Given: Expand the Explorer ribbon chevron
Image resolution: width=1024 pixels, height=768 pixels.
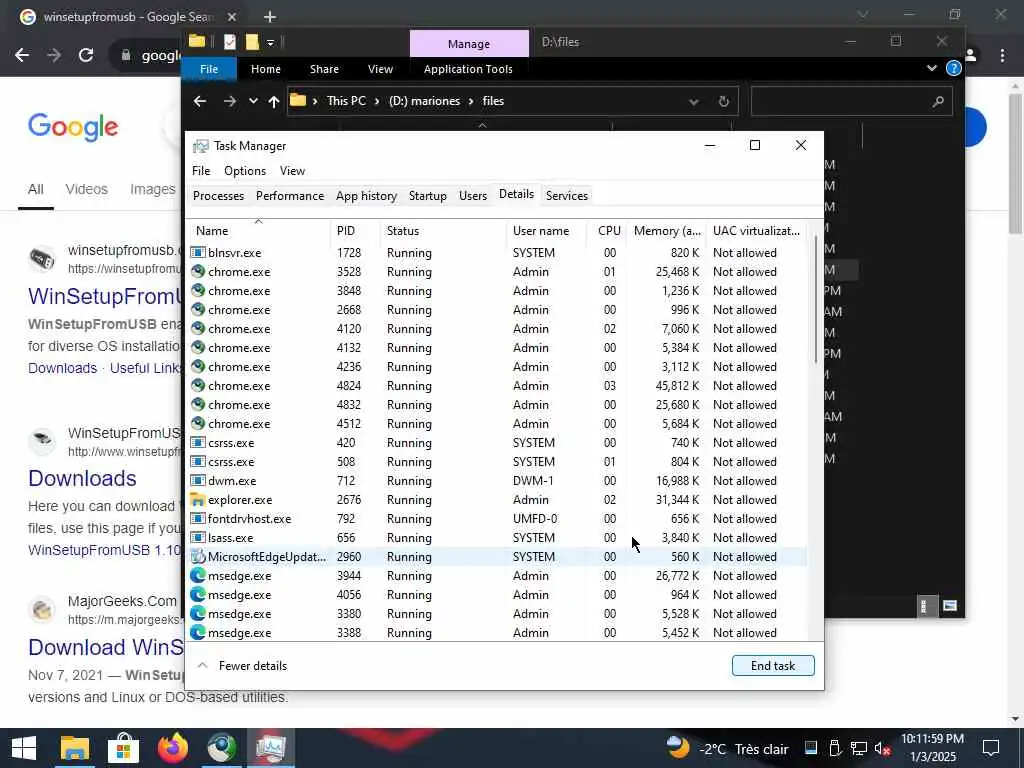Looking at the screenshot, I should (x=932, y=68).
